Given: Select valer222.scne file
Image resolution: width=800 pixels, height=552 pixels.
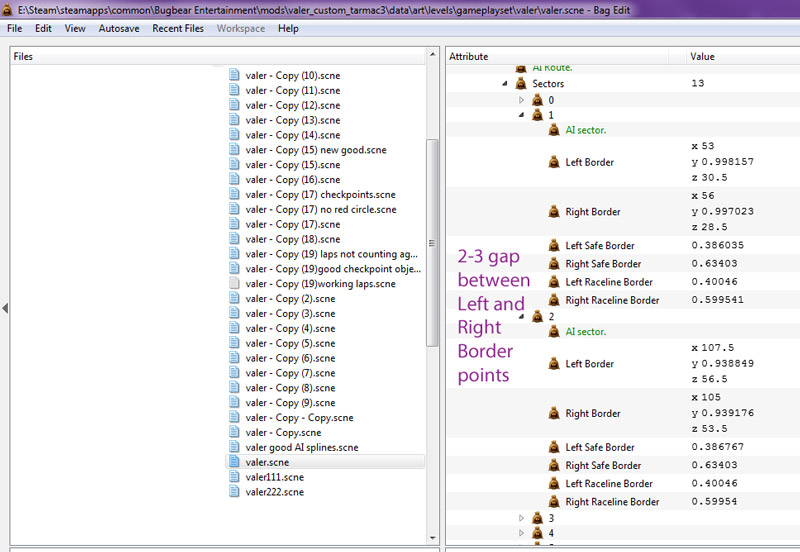Looking at the screenshot, I should pos(274,492).
